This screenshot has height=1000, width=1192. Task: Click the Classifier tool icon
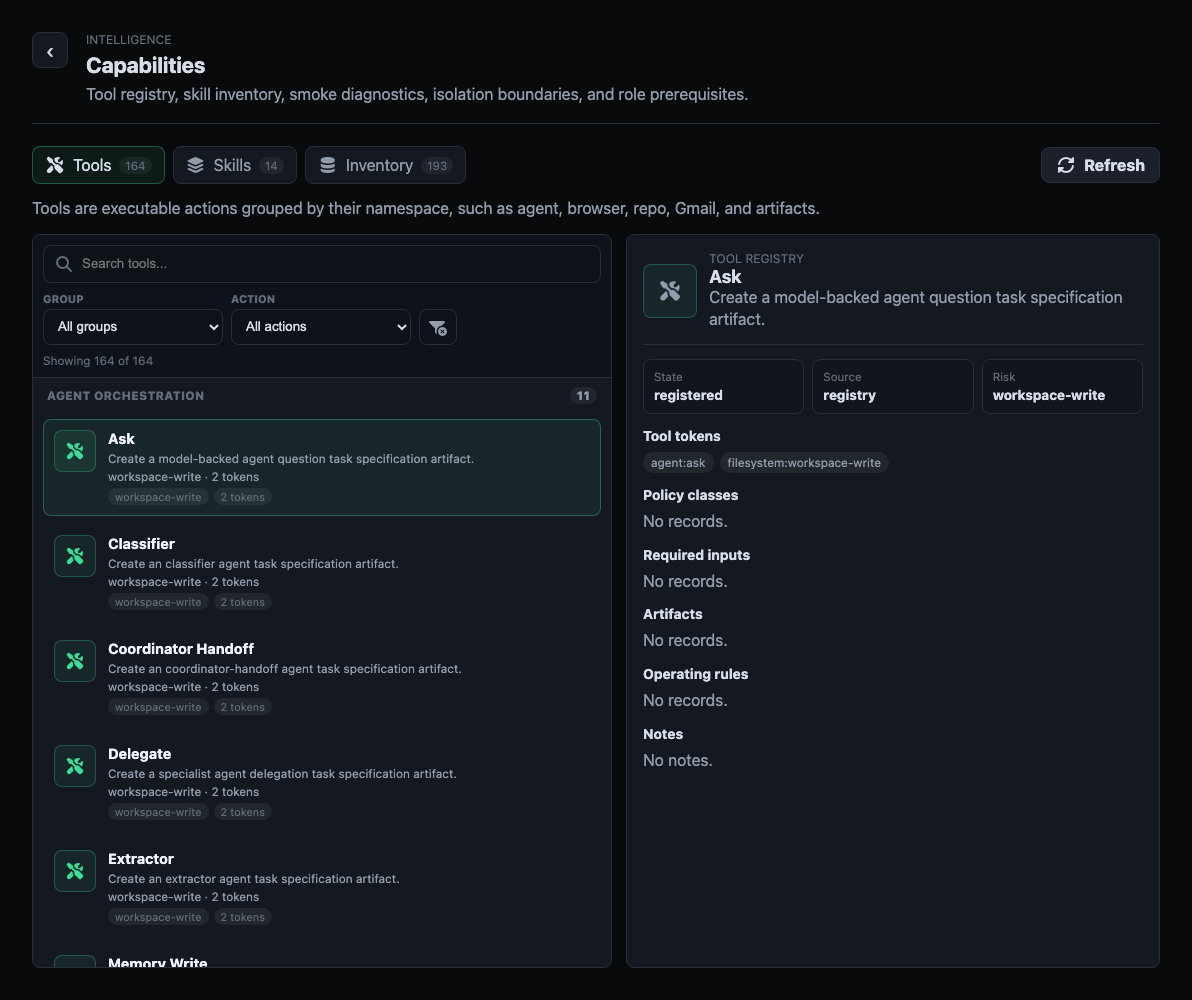75,556
